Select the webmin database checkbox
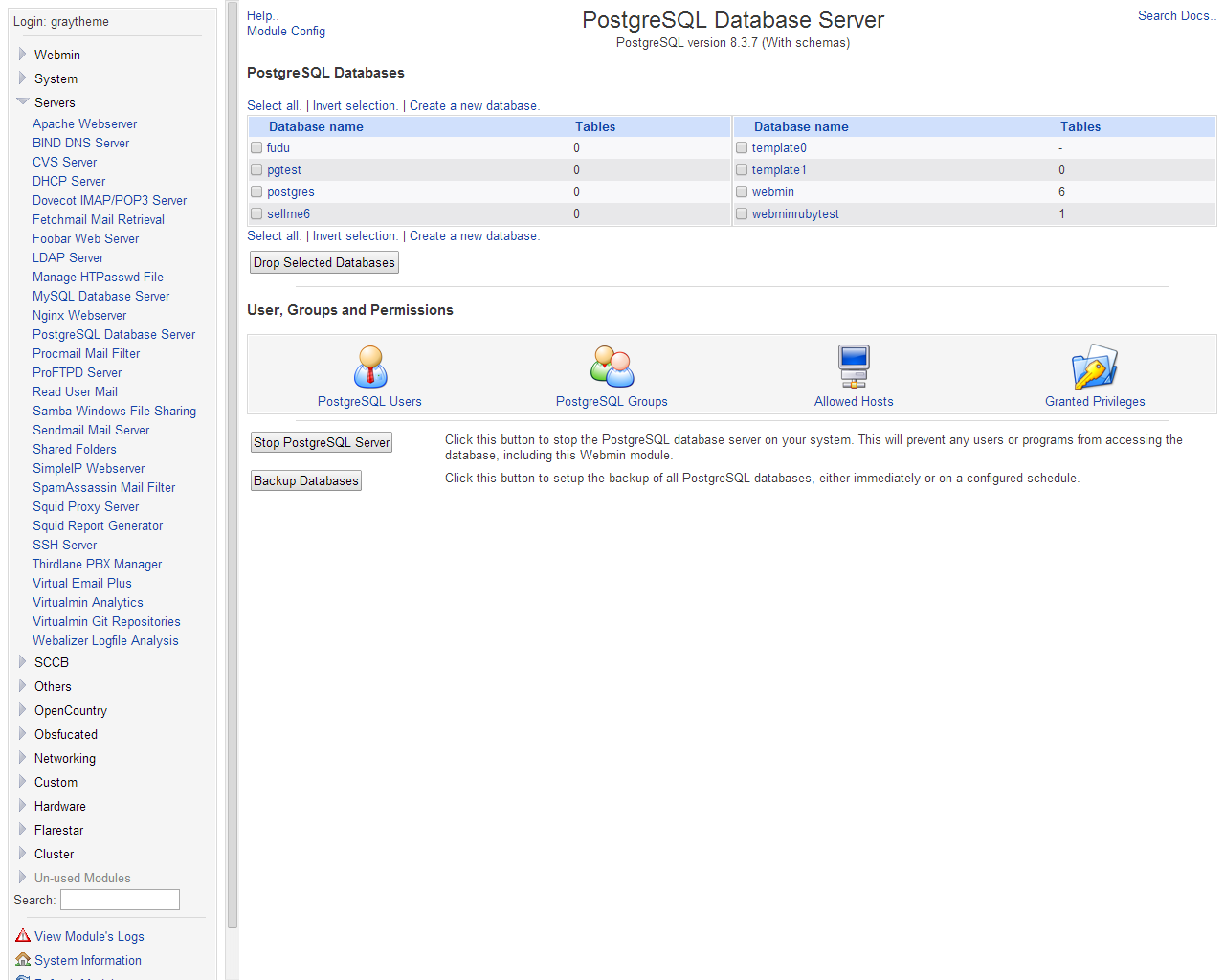The width and height of the screenshot is (1225, 980). (x=742, y=192)
